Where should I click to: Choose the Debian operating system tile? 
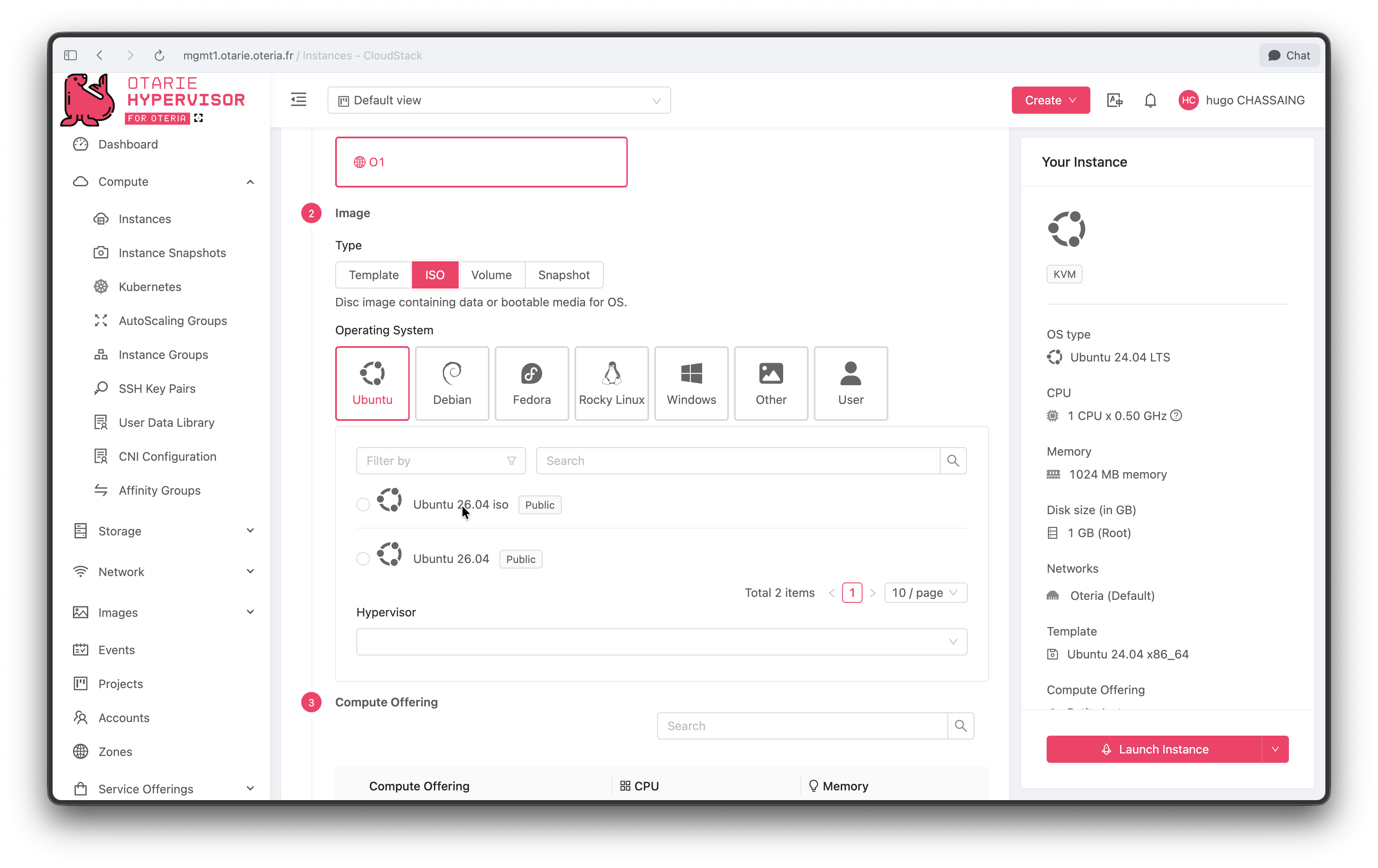[452, 383]
